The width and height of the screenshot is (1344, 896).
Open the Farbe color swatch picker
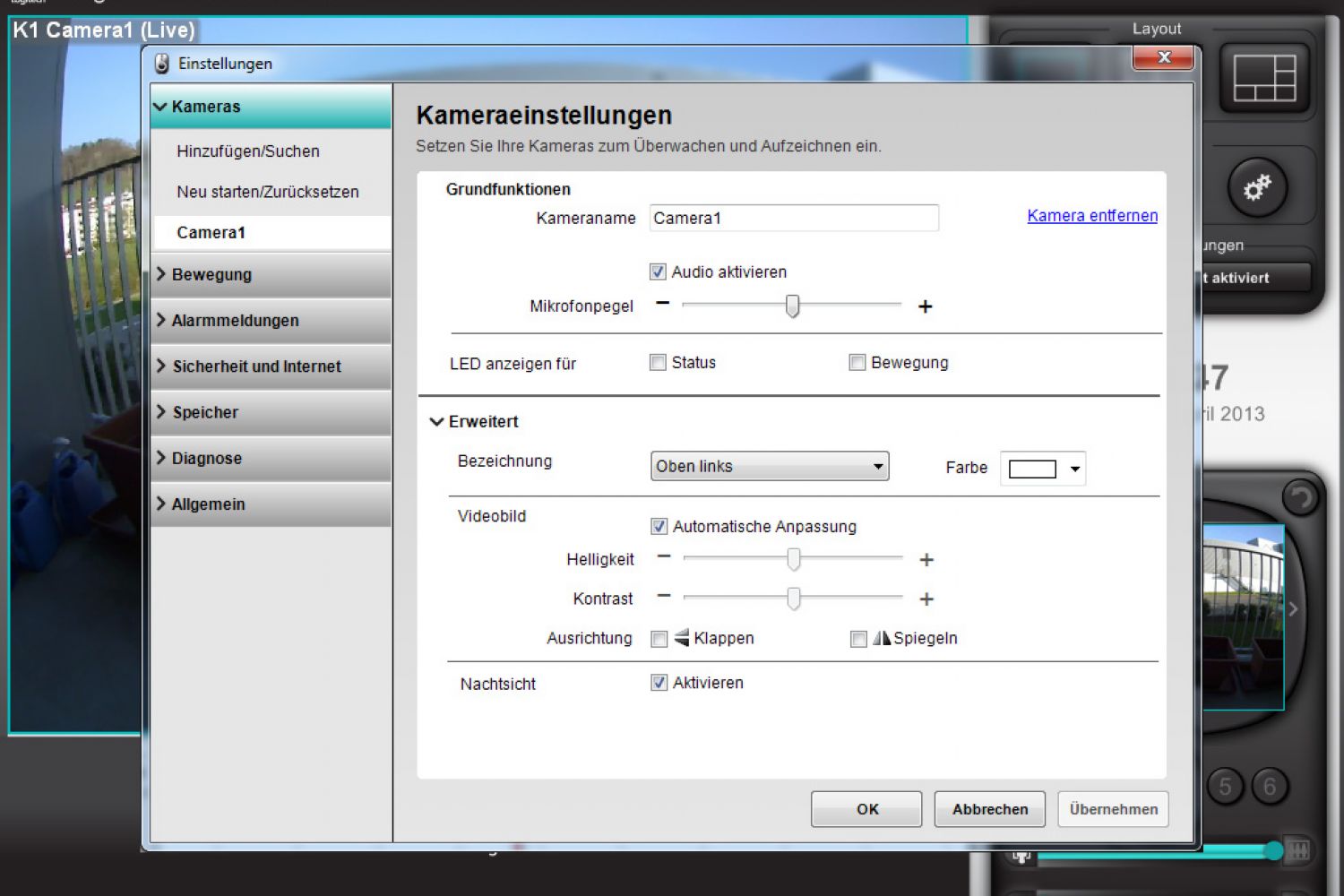click(x=1043, y=469)
